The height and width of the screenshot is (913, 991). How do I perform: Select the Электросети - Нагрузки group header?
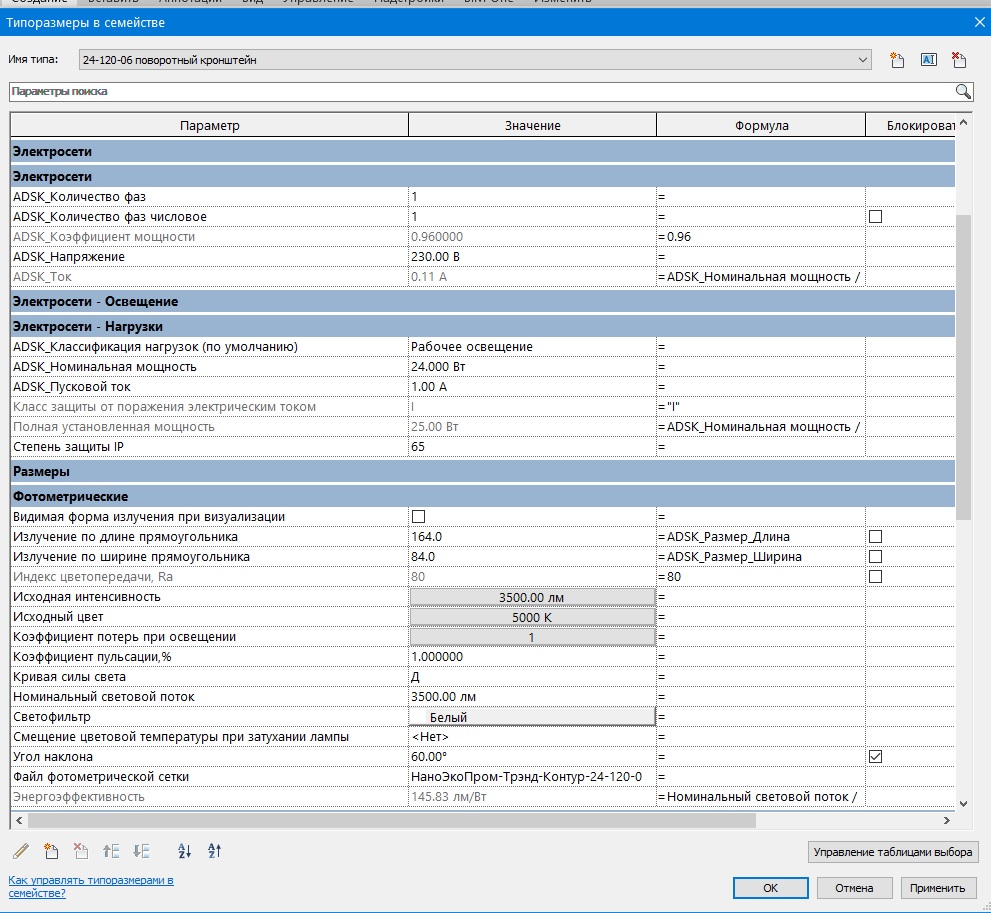click(482, 327)
